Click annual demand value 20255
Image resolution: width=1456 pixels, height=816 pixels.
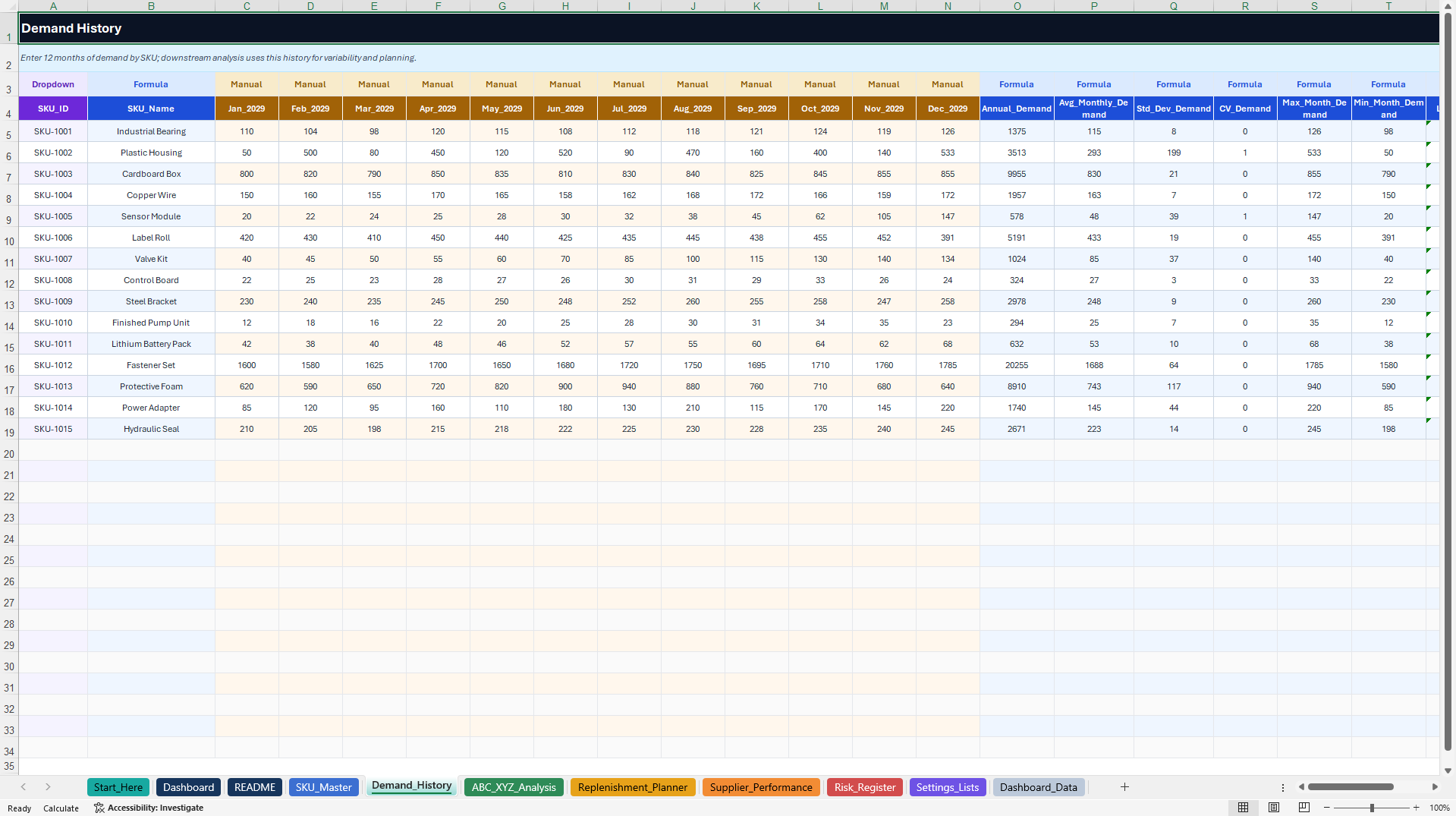1017,365
